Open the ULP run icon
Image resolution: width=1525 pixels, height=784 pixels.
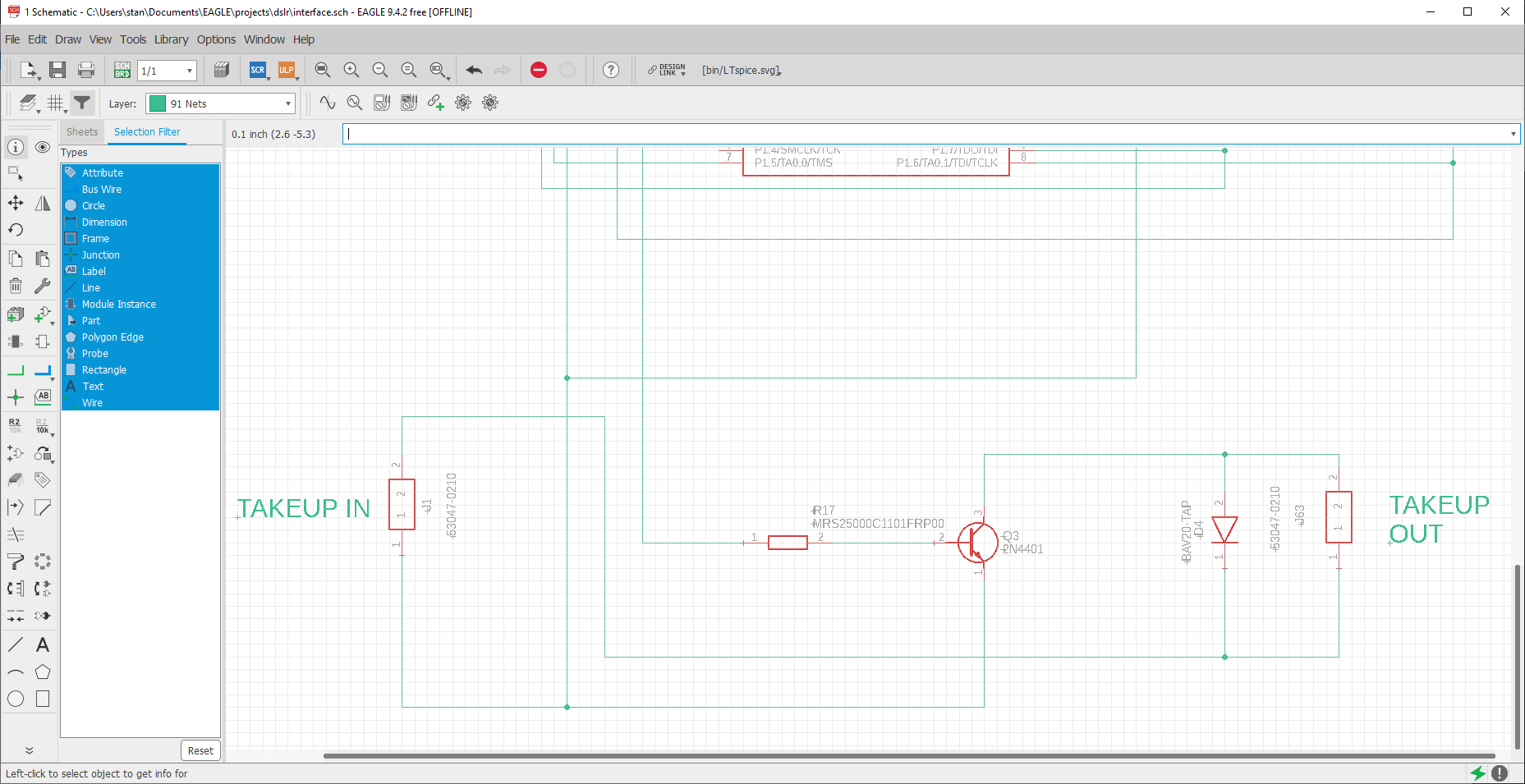[x=287, y=70]
